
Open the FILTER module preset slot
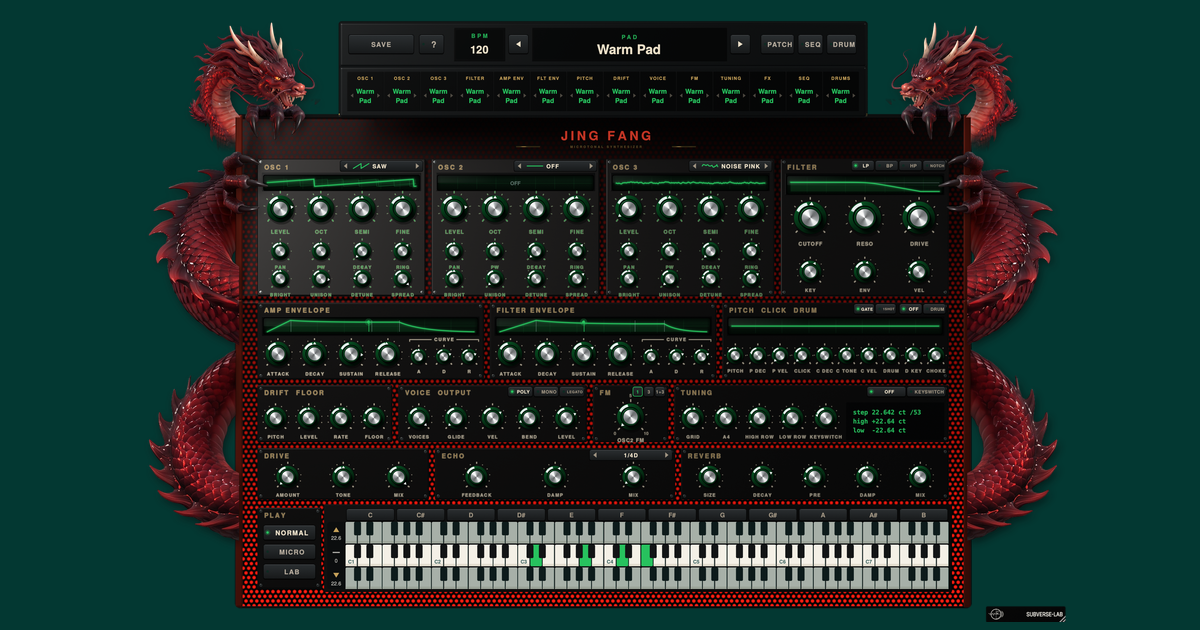click(475, 90)
